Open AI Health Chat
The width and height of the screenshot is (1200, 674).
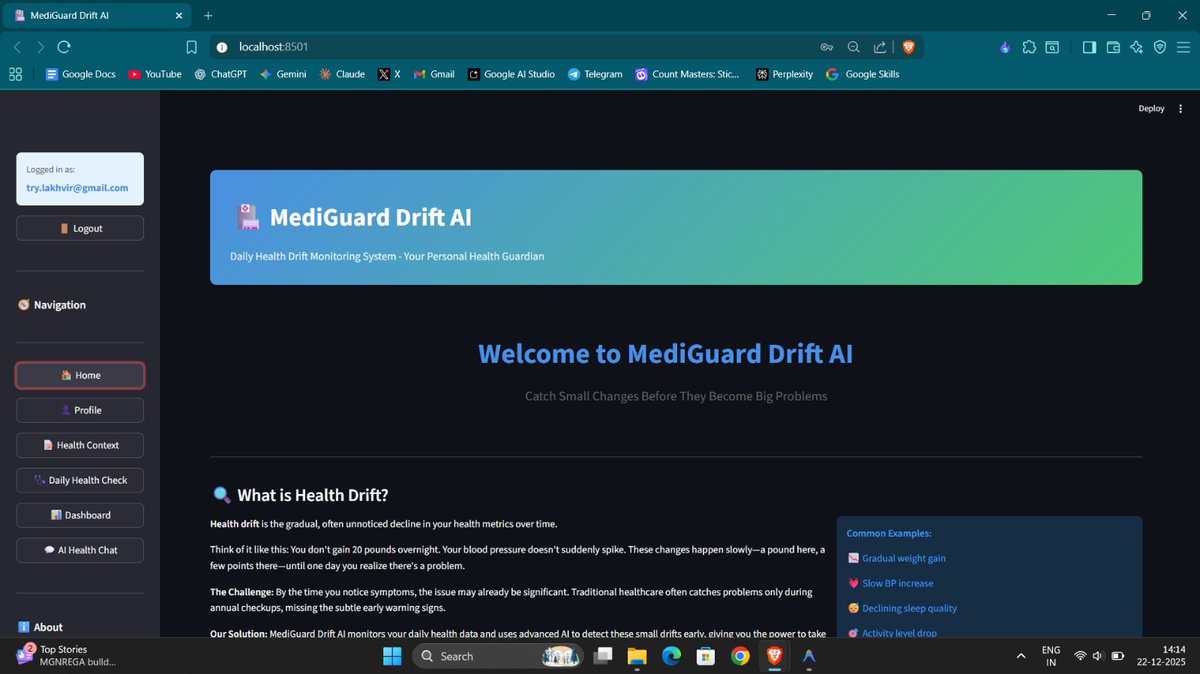80,550
